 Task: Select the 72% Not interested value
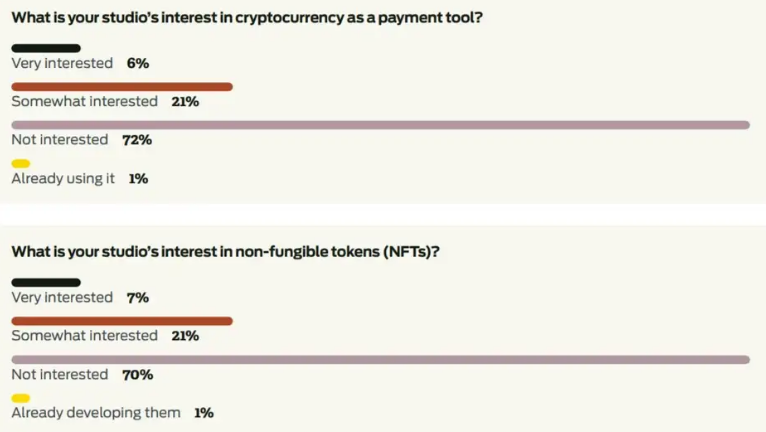click(137, 140)
